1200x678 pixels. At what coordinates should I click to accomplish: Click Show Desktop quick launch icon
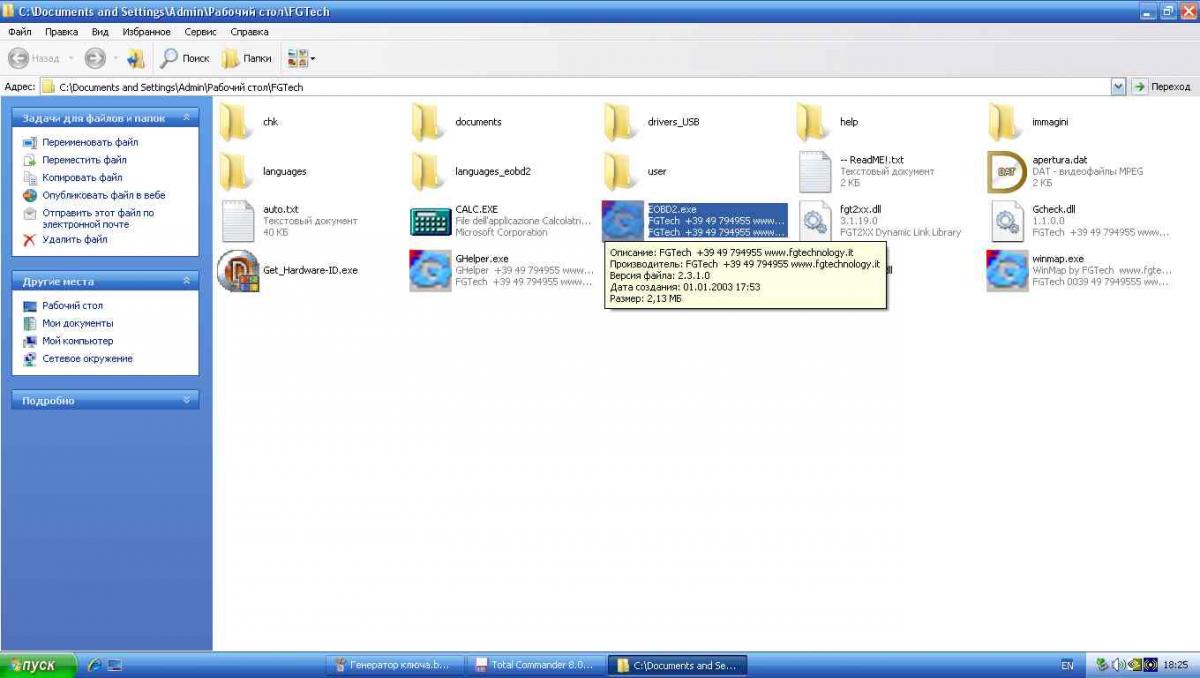pyautogui.click(x=115, y=665)
